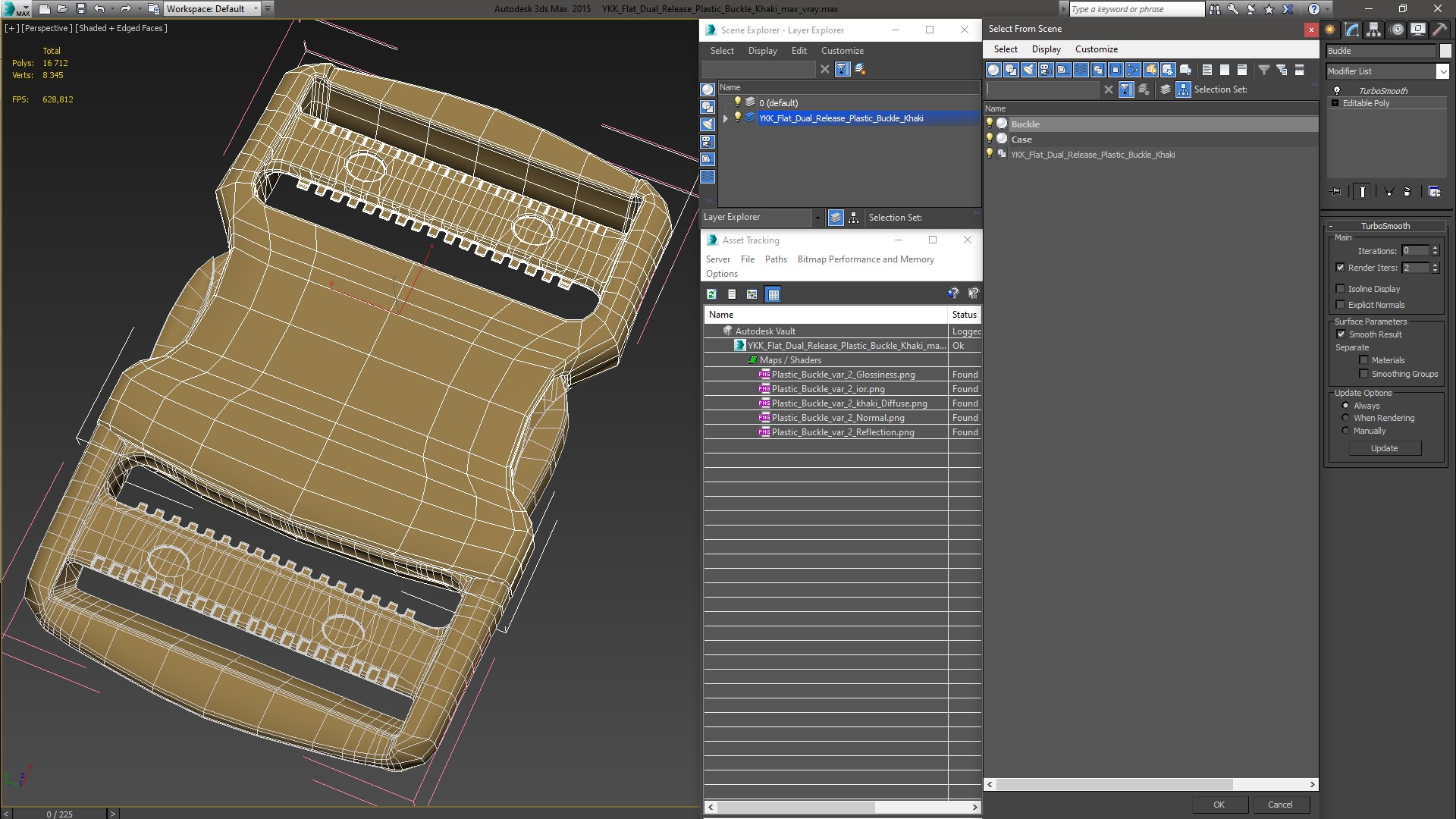Select the Always update option
The image size is (1456, 819).
pos(1345,406)
